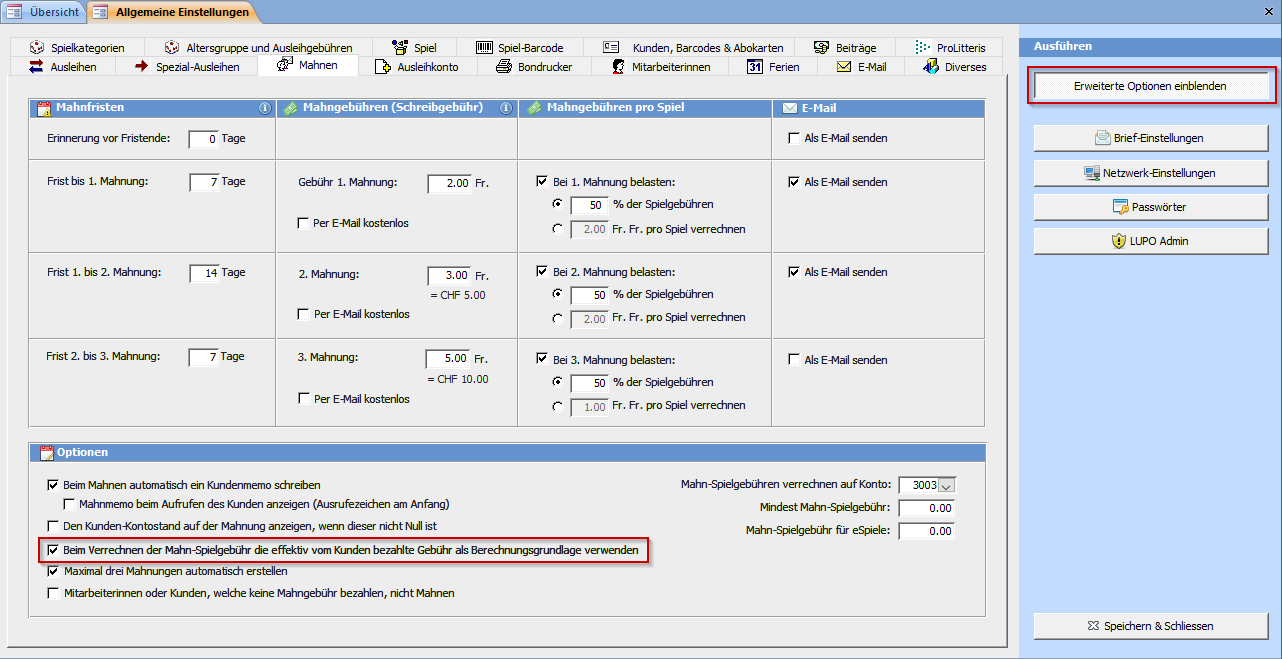
Task: Enable 'Per E-Mail kostenlos' under 3. Mahnung
Action: tap(303, 399)
